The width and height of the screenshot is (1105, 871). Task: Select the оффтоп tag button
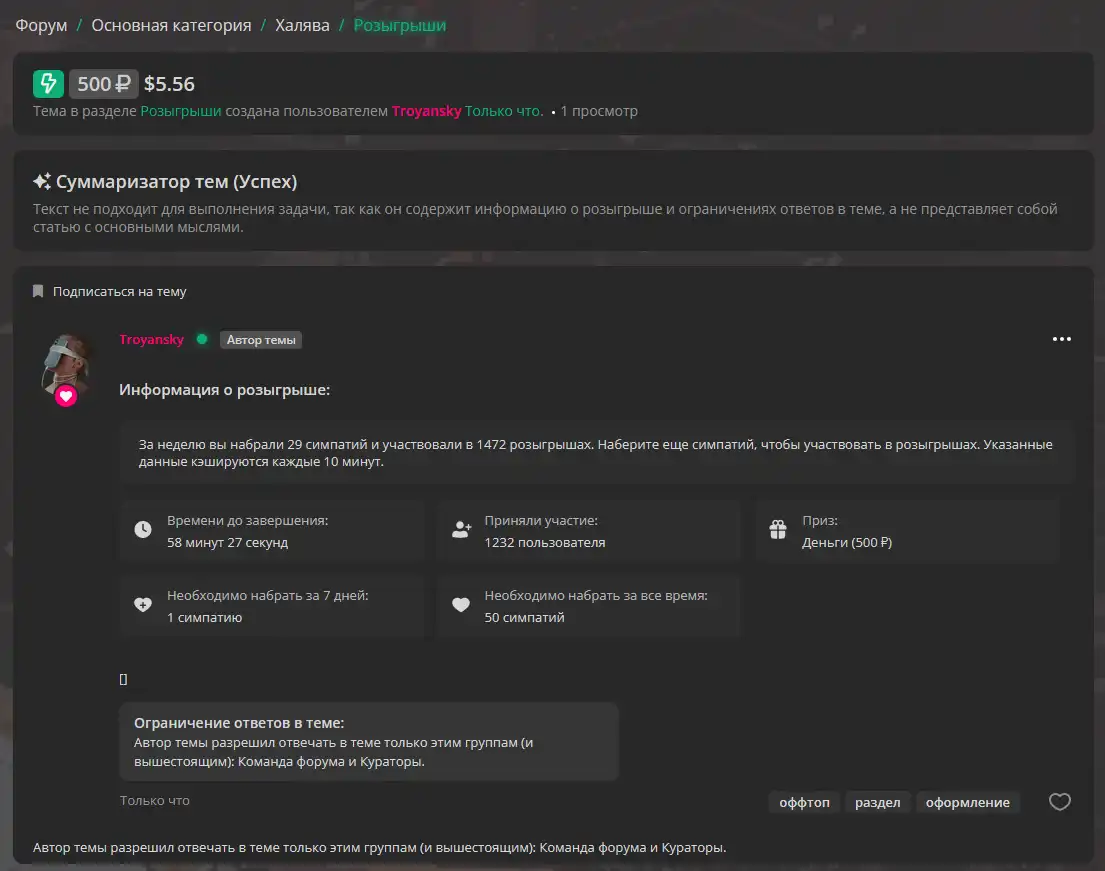[805, 802]
